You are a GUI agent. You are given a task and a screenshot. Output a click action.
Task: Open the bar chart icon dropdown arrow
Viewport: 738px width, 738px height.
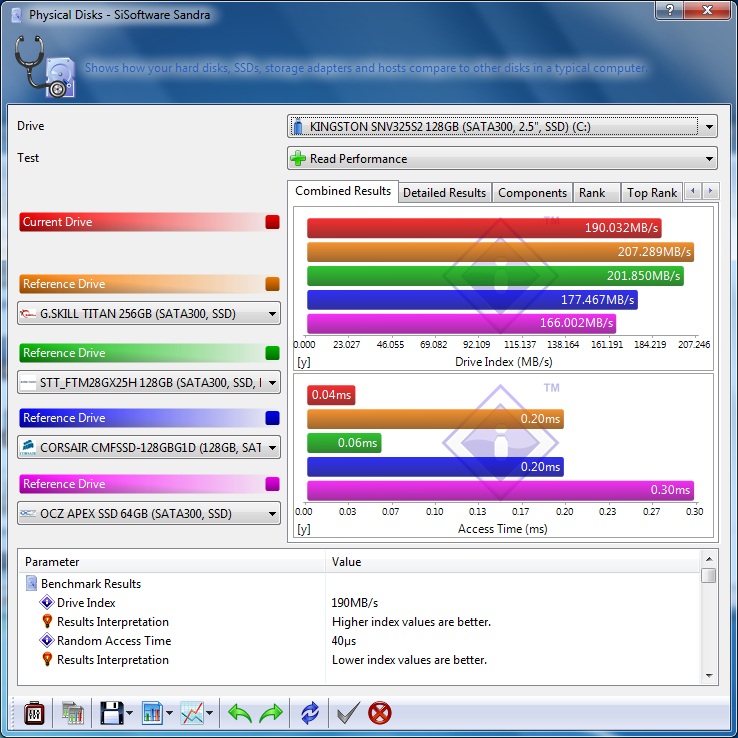pos(169,714)
